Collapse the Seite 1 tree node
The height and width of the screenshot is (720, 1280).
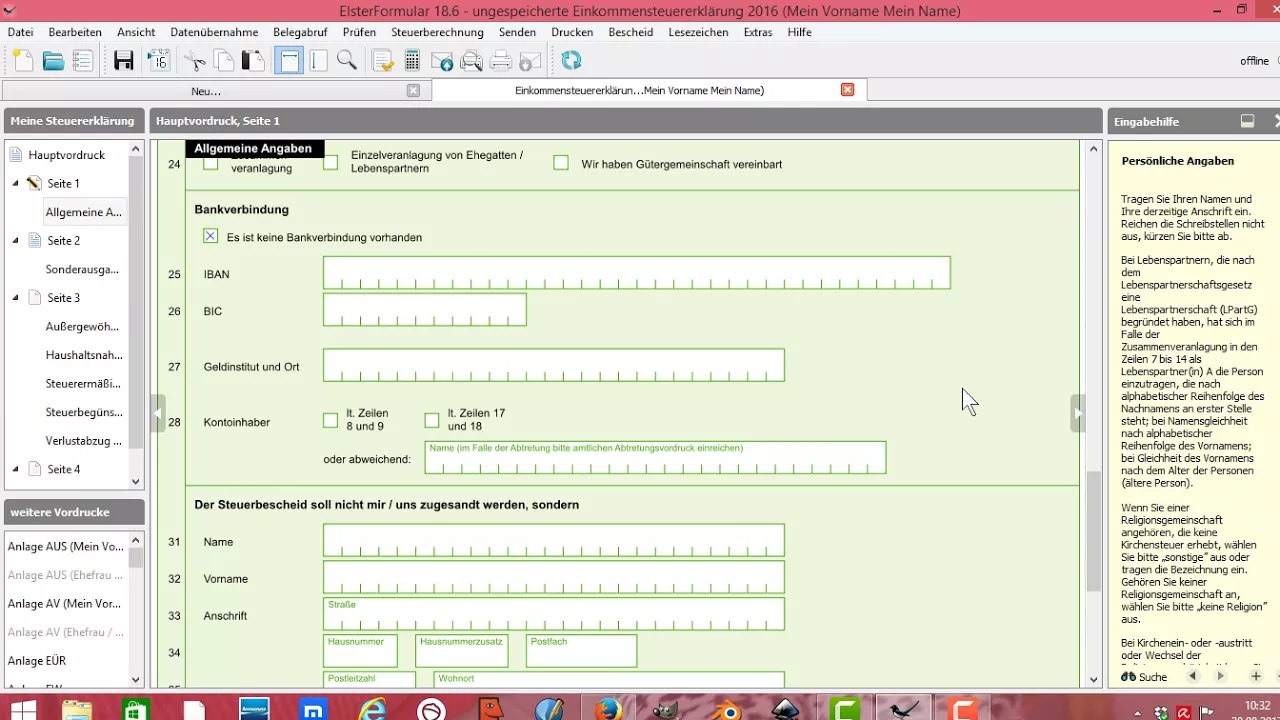[x=16, y=184]
